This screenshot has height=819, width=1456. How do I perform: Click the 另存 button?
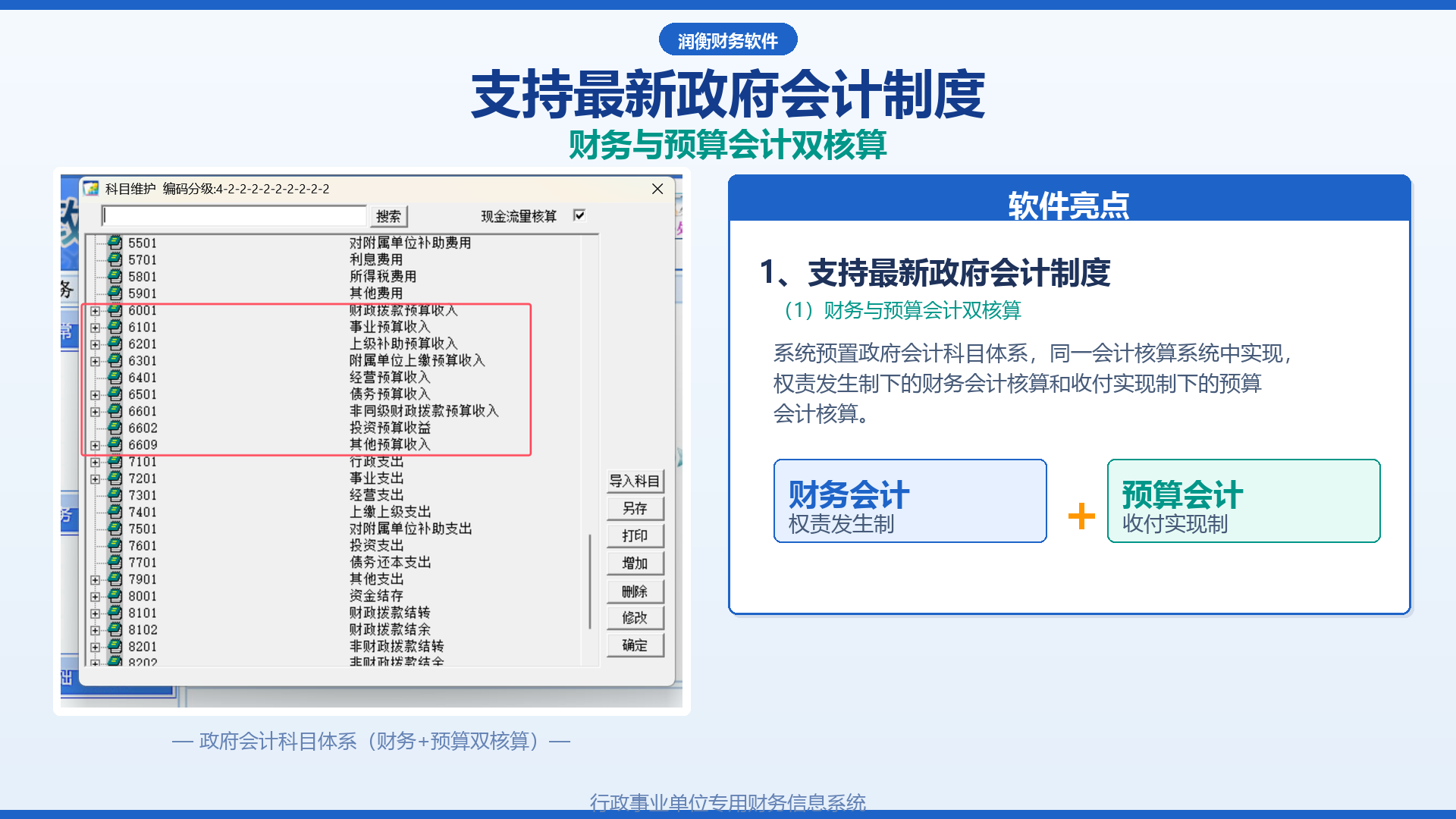[x=635, y=508]
